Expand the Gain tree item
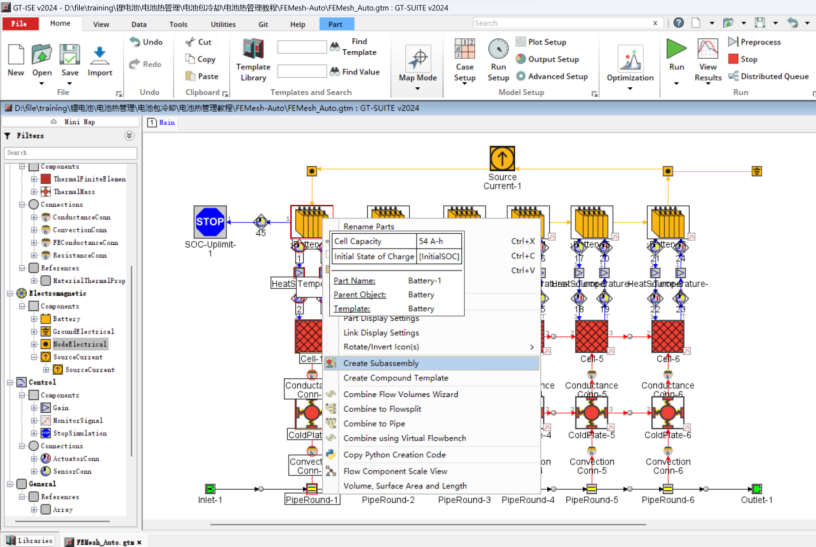The width and height of the screenshot is (816, 547). (x=34, y=408)
